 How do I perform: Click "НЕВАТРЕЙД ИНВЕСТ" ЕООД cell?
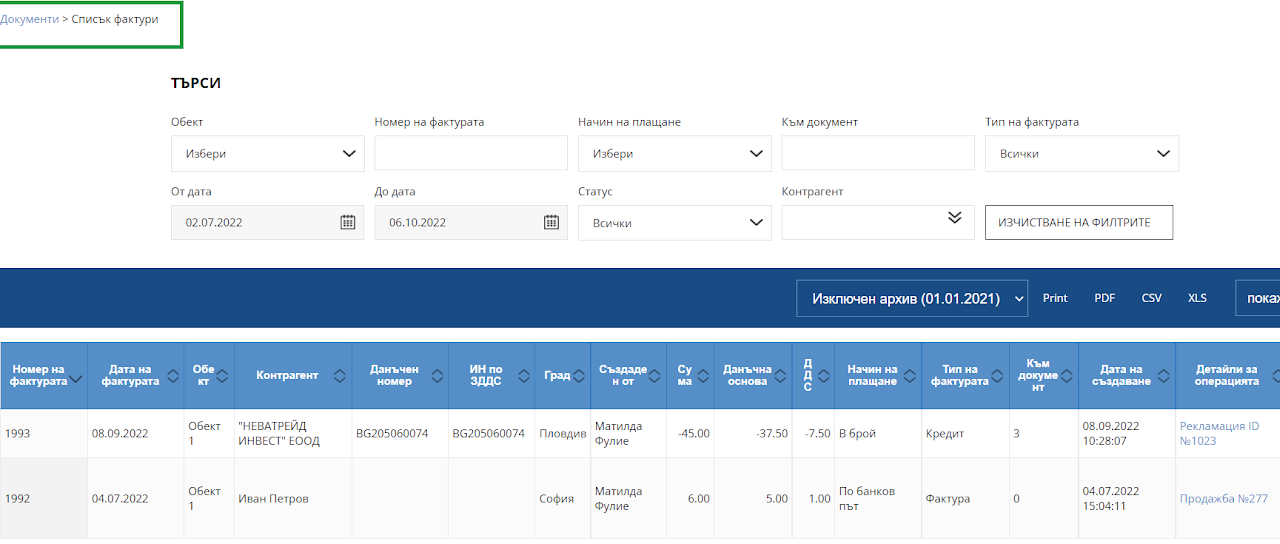pyautogui.click(x=293, y=433)
